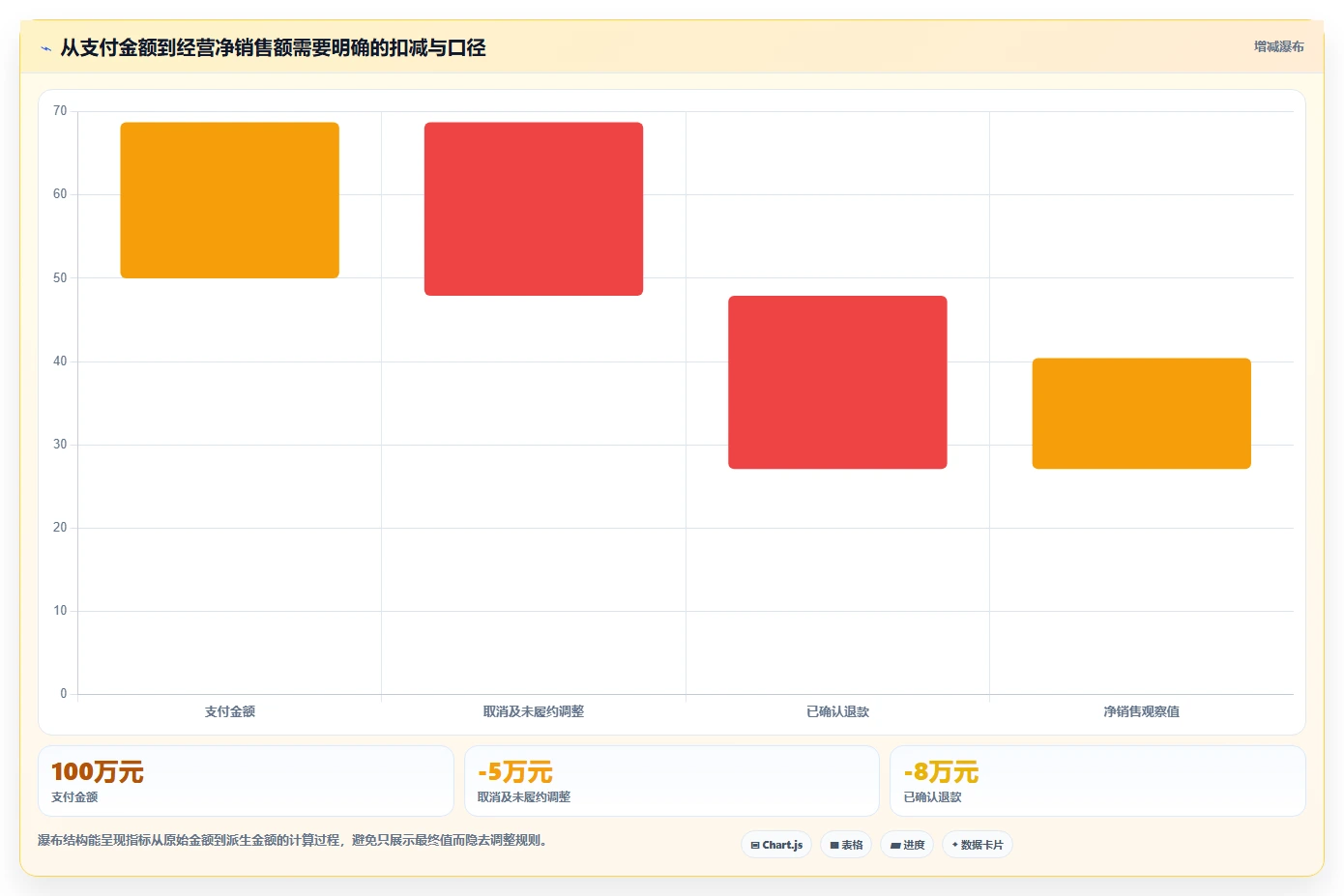Click the 进度 tag
This screenshot has height=896, width=1344.
point(907,845)
